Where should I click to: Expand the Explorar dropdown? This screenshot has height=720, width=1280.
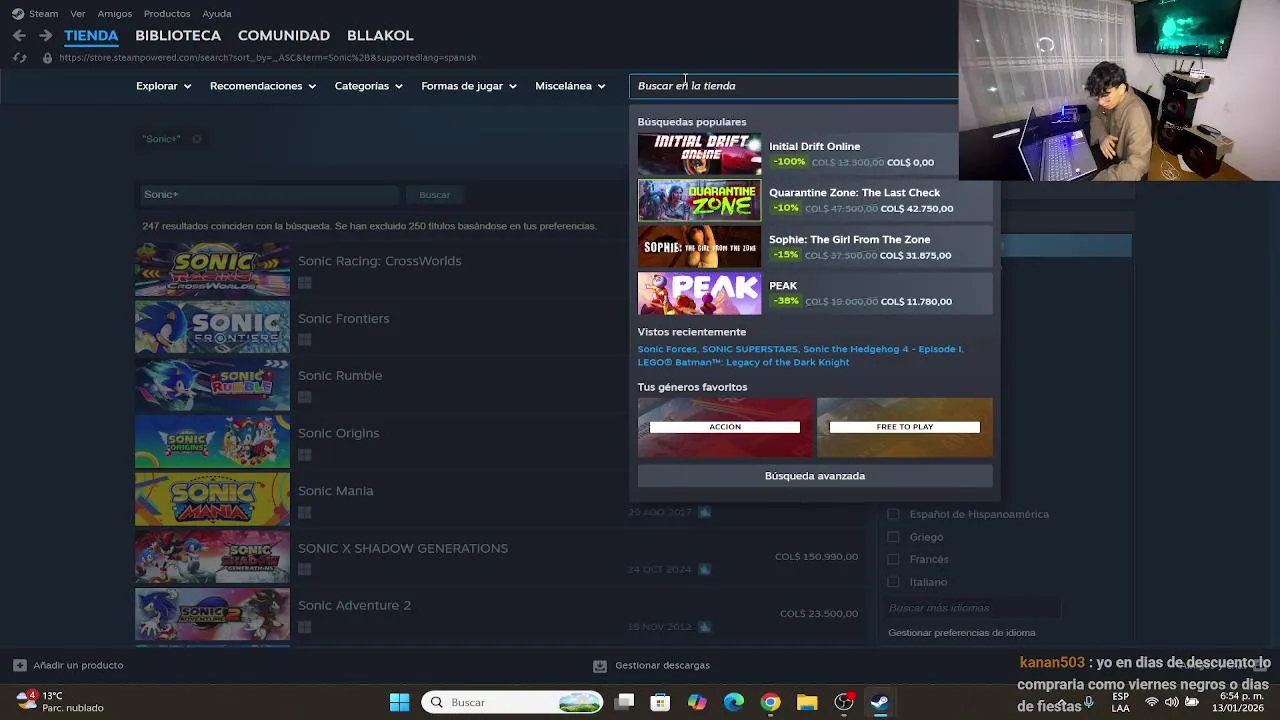click(163, 86)
